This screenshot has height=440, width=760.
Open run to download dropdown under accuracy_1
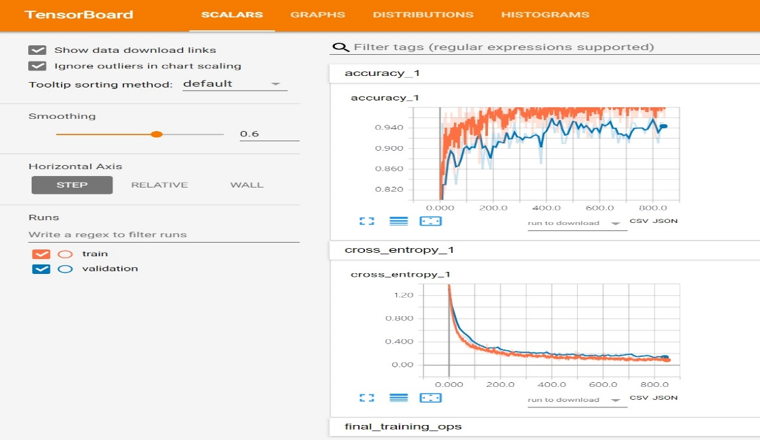click(573, 223)
